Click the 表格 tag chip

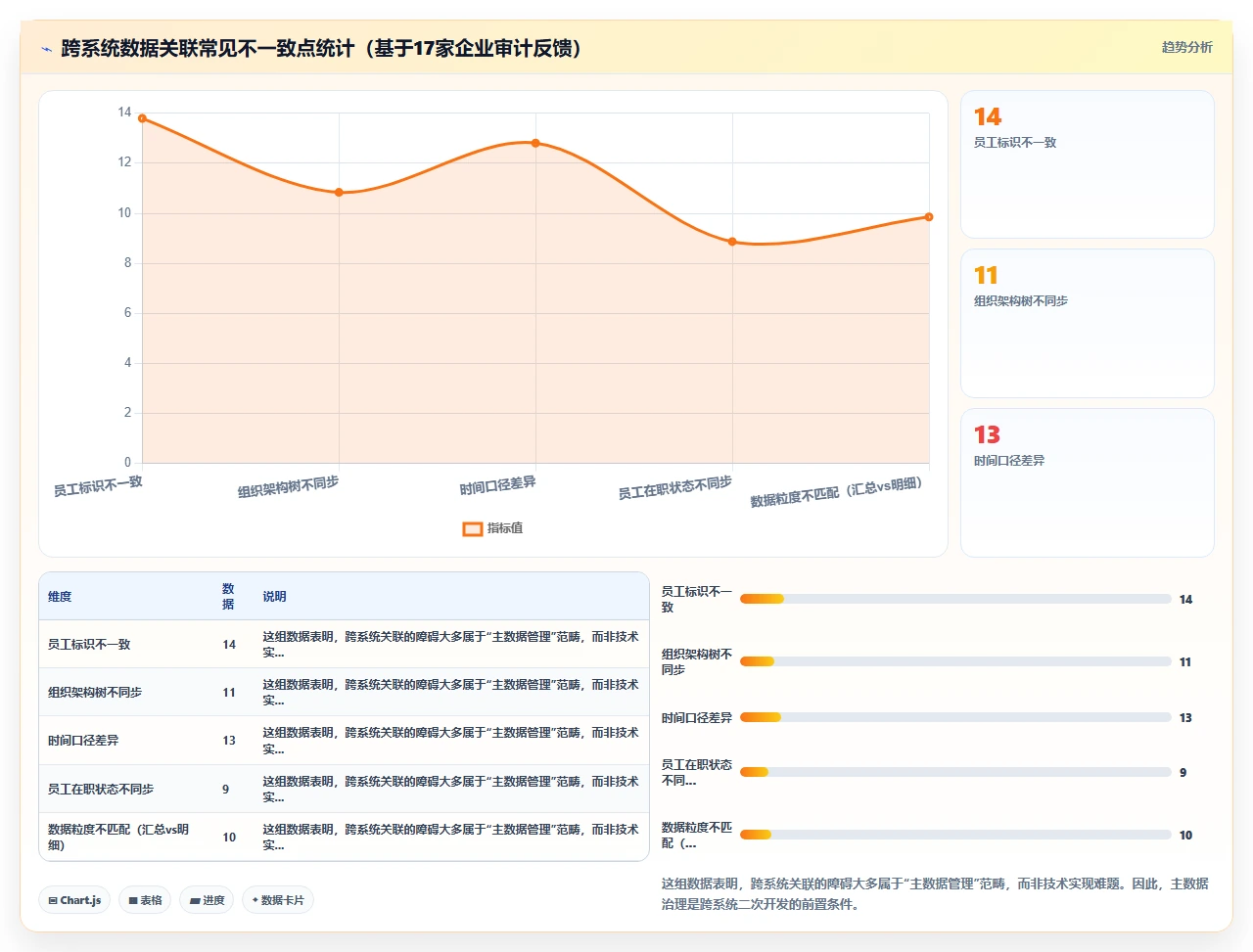coord(145,900)
